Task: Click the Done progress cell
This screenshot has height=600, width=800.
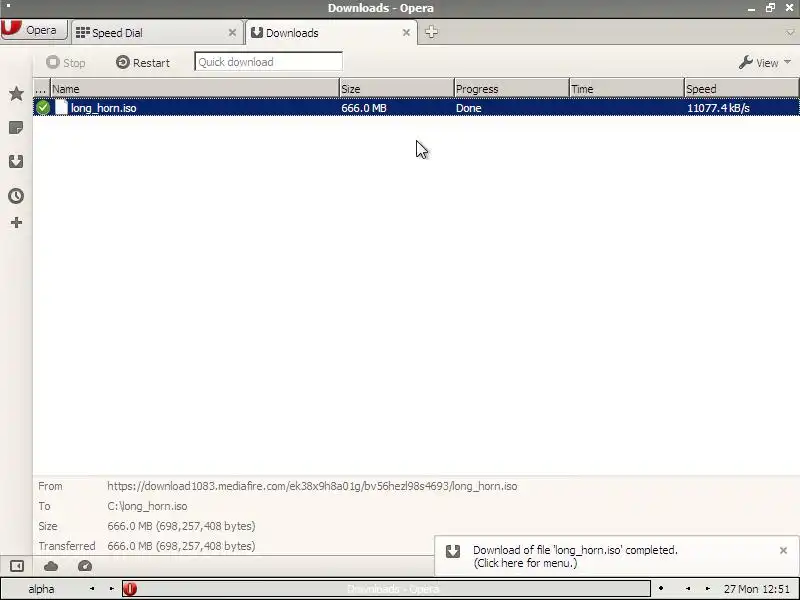Action: (468, 108)
